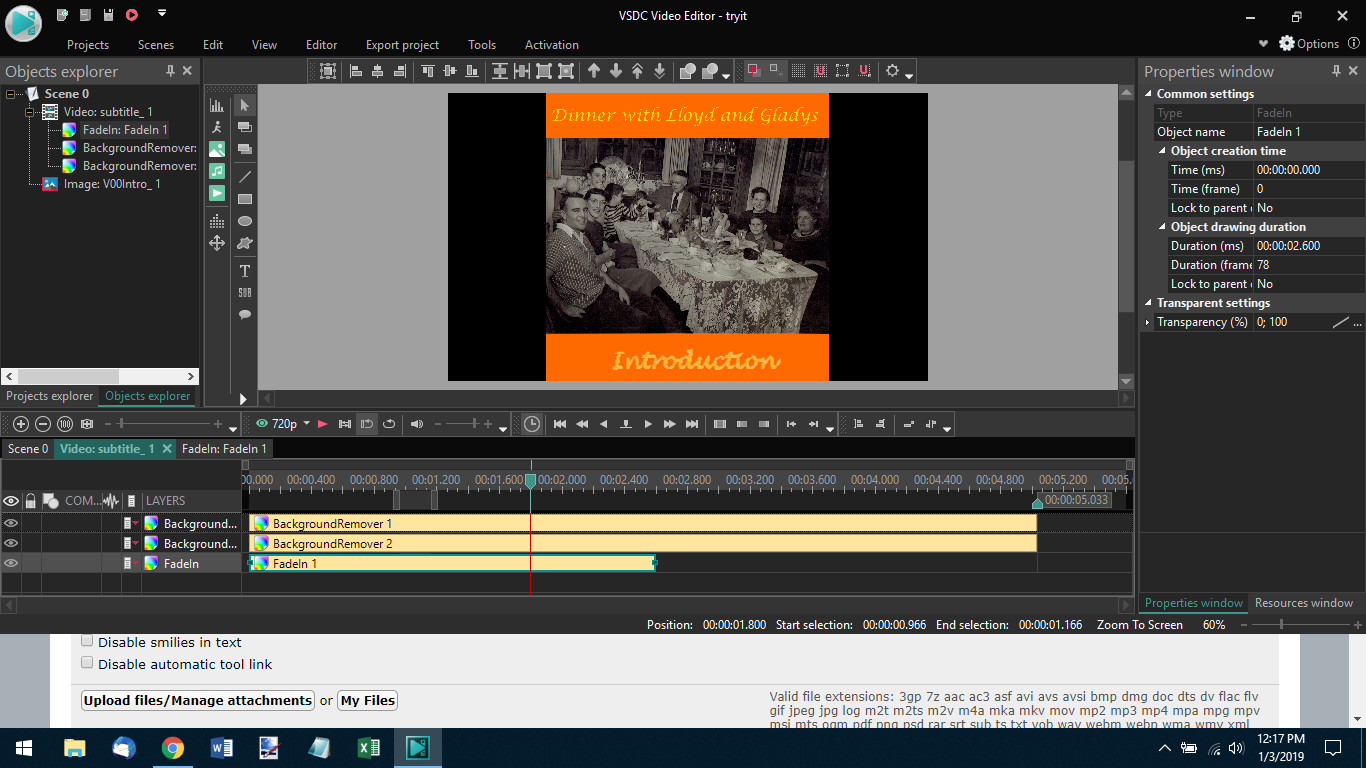This screenshot has width=1366, height=768.
Task: Click the Add Image icon in the left toolbar
Action: pos(217,149)
